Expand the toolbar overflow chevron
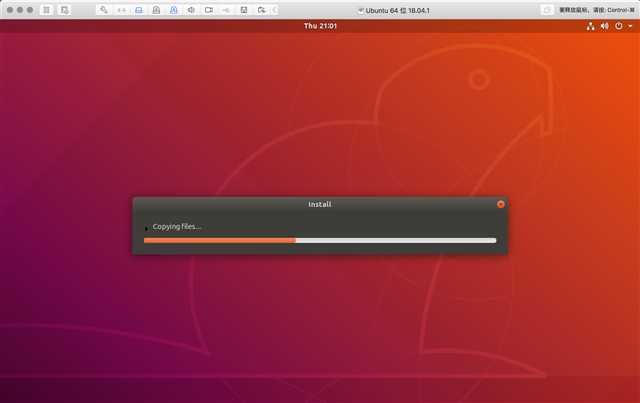 [275, 10]
